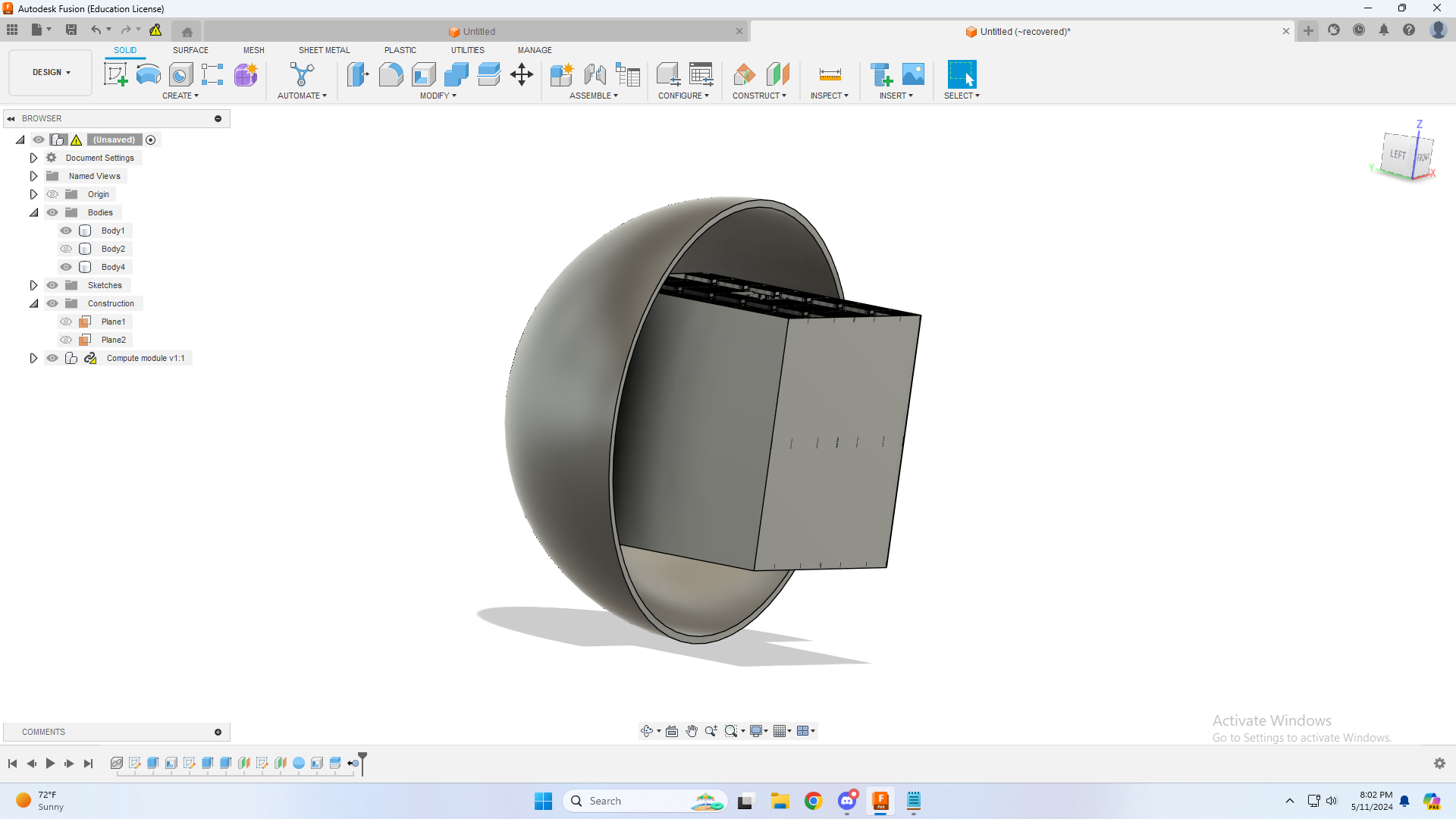The width and height of the screenshot is (1456, 819).
Task: Switch to SHEET METAL workspace tab
Action: coord(323,49)
